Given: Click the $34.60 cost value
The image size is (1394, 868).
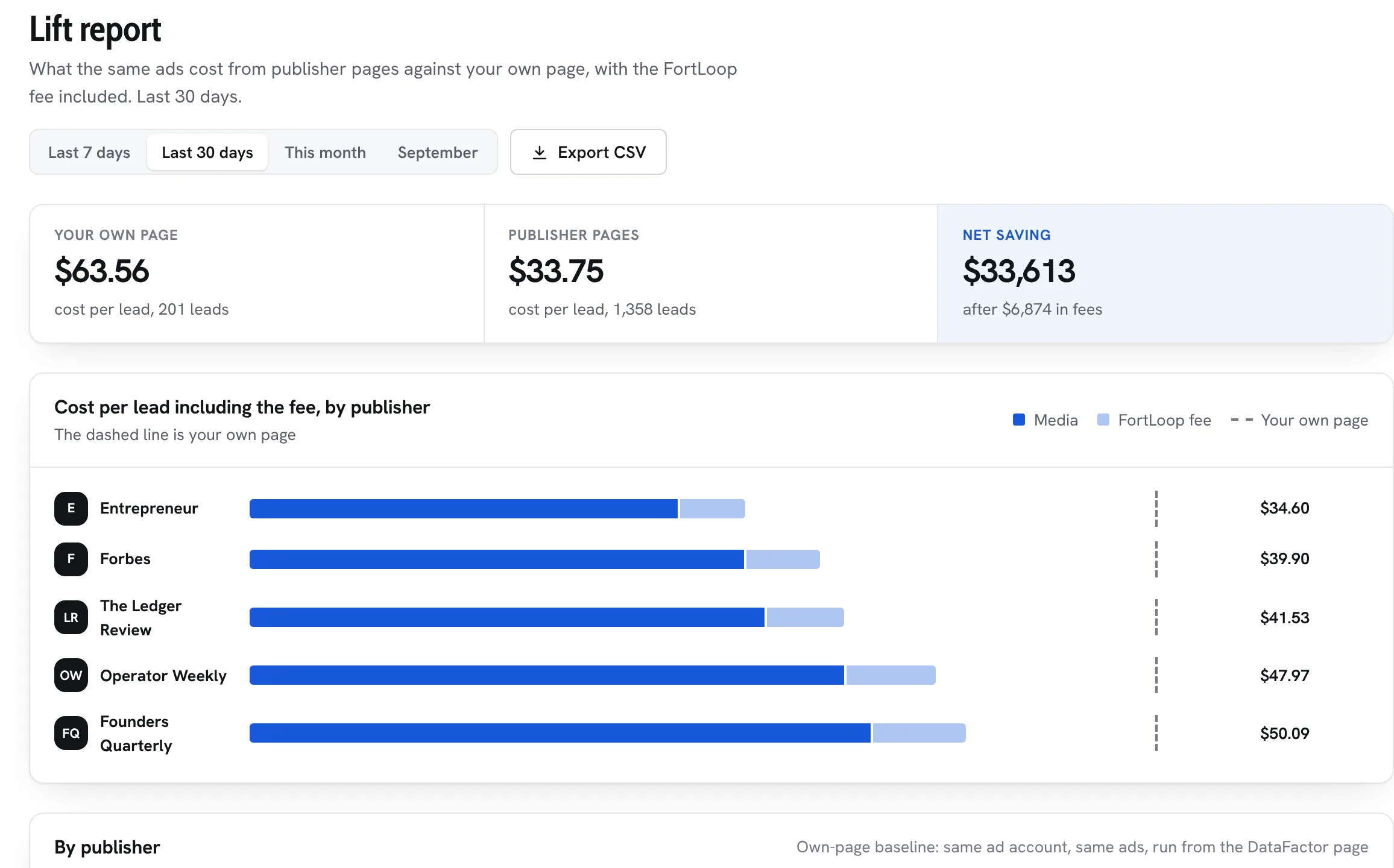Looking at the screenshot, I should (1285, 508).
